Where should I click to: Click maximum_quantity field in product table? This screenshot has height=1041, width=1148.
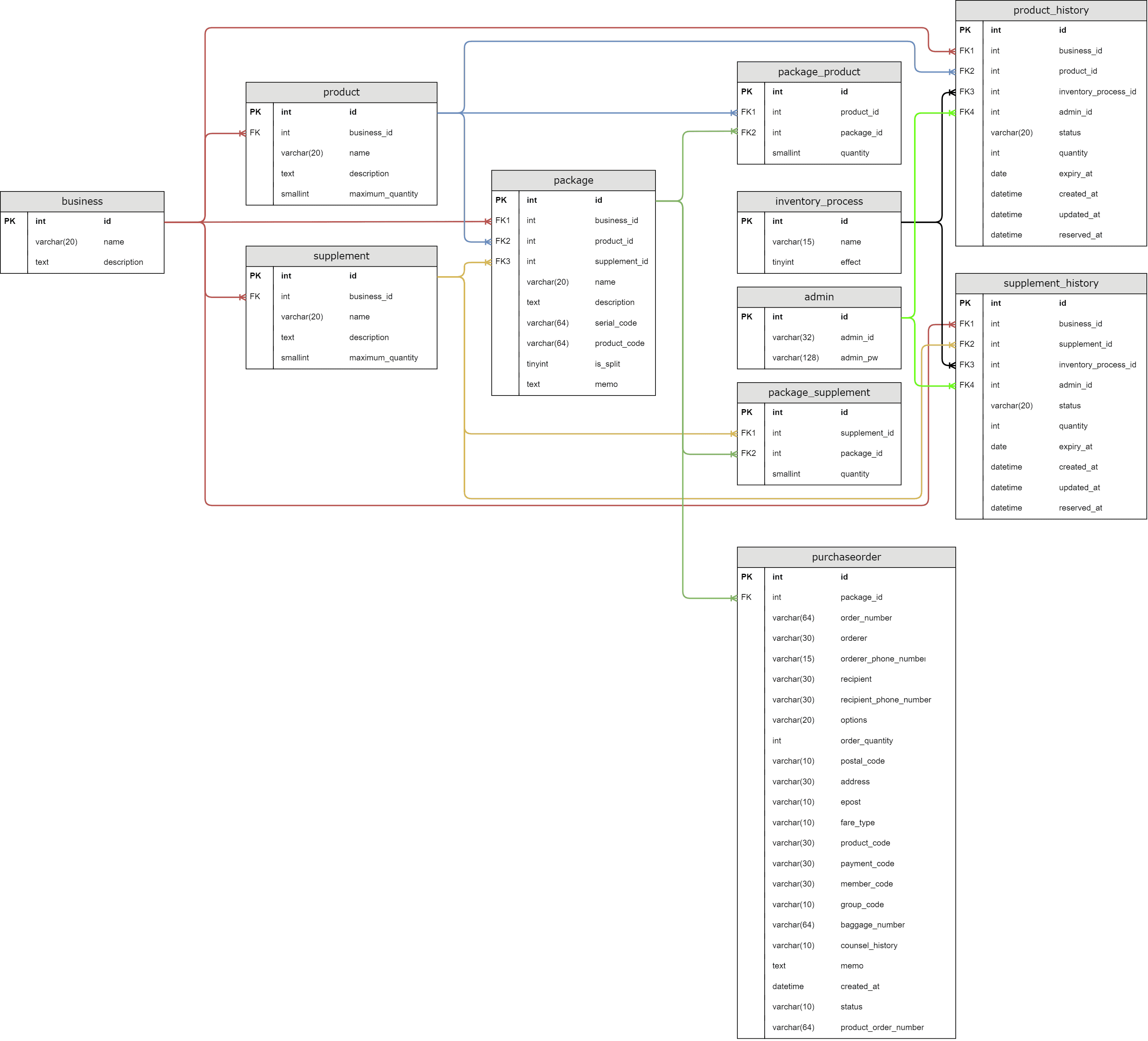pos(383,194)
